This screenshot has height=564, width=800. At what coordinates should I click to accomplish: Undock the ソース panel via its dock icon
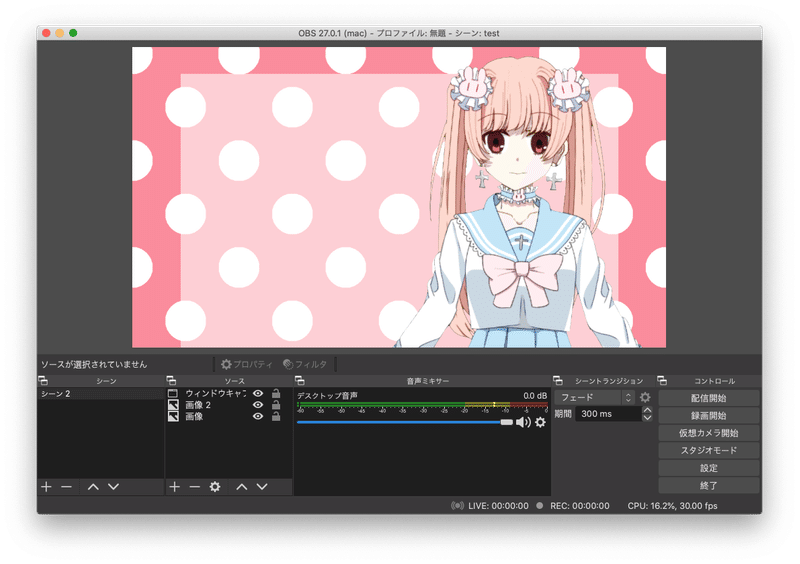171,381
